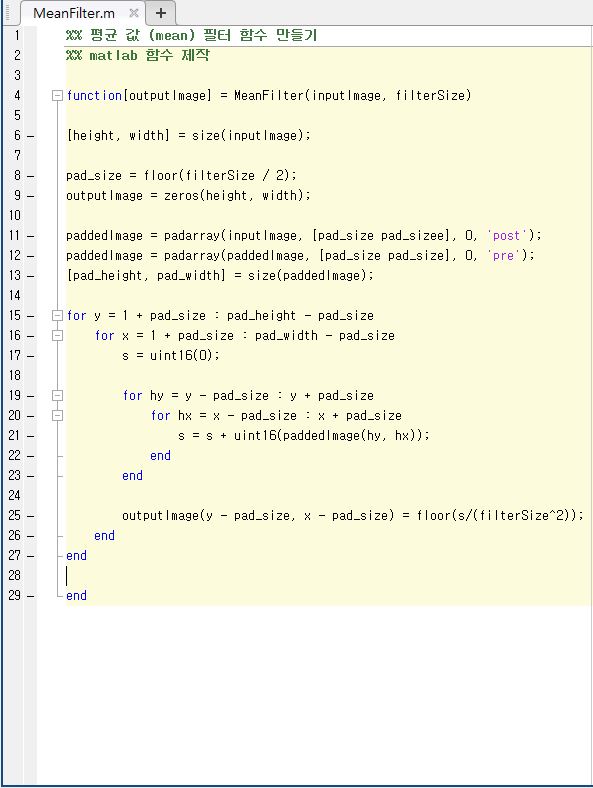This screenshot has width=593, height=788.
Task: Click the 'end' keyword on line 27
Action: pyautogui.click(x=76, y=556)
